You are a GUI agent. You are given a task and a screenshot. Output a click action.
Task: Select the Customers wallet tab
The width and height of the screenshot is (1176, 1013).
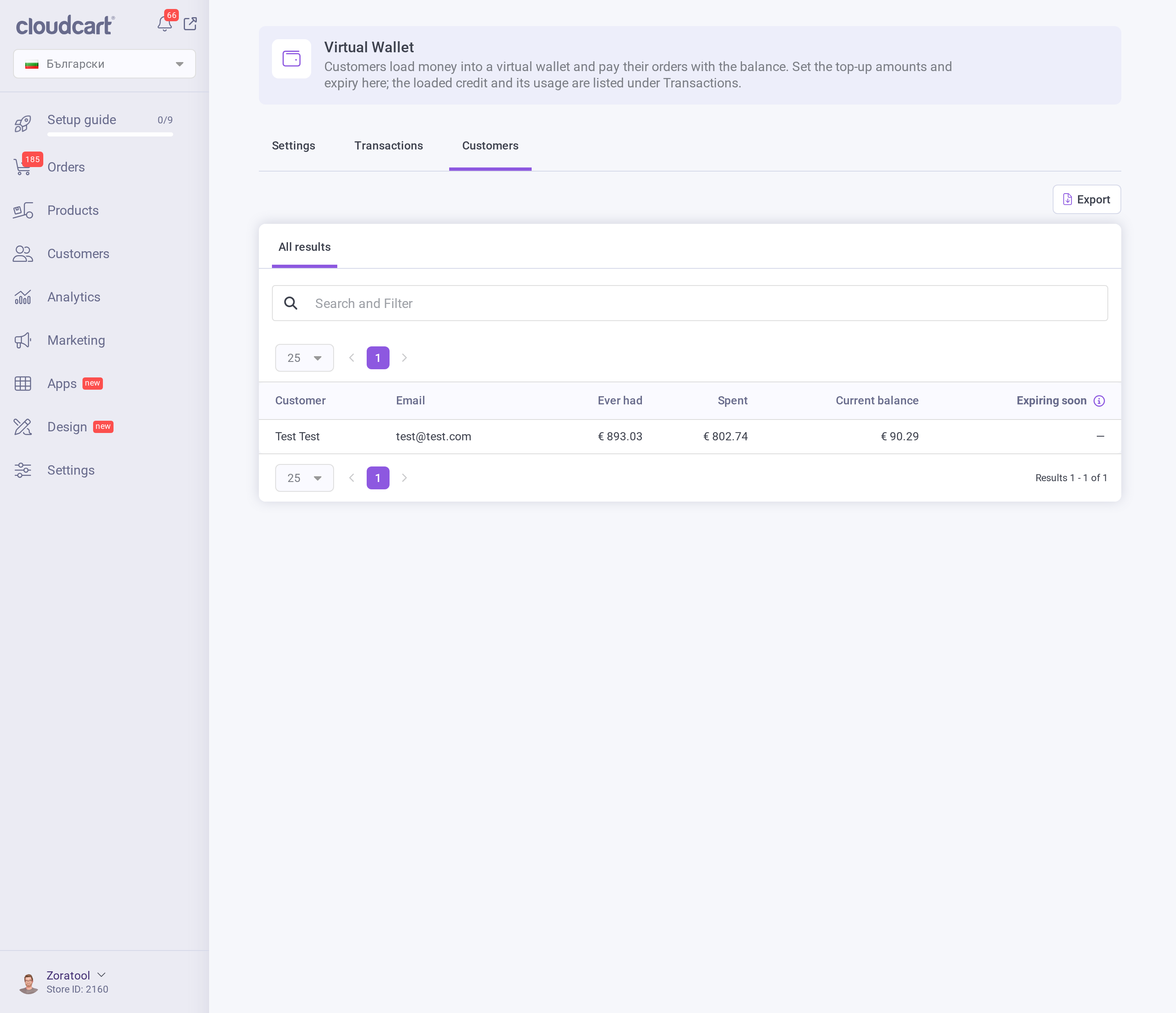[490, 146]
